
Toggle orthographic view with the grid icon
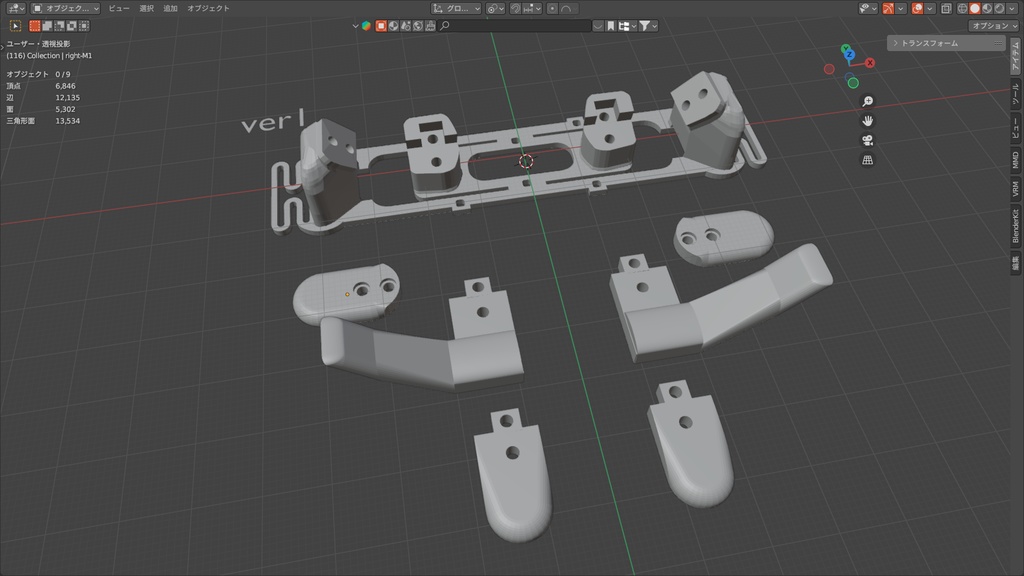click(868, 160)
